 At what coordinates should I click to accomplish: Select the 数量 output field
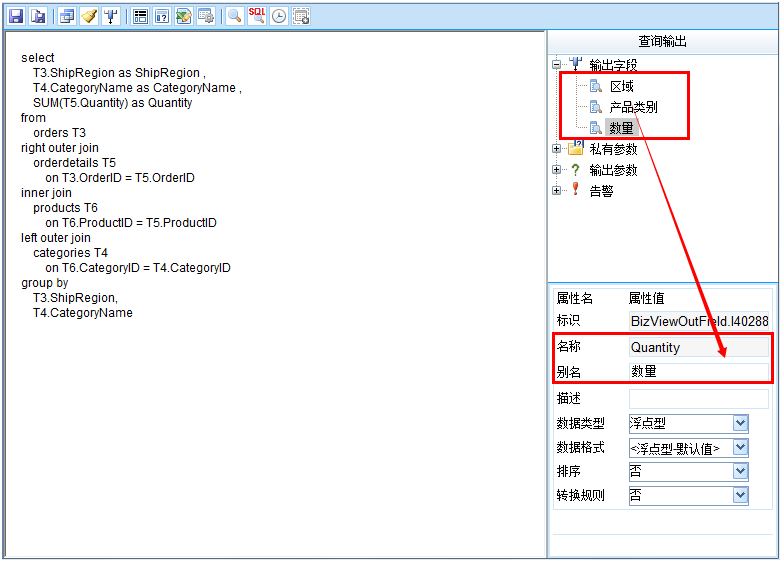click(621, 128)
